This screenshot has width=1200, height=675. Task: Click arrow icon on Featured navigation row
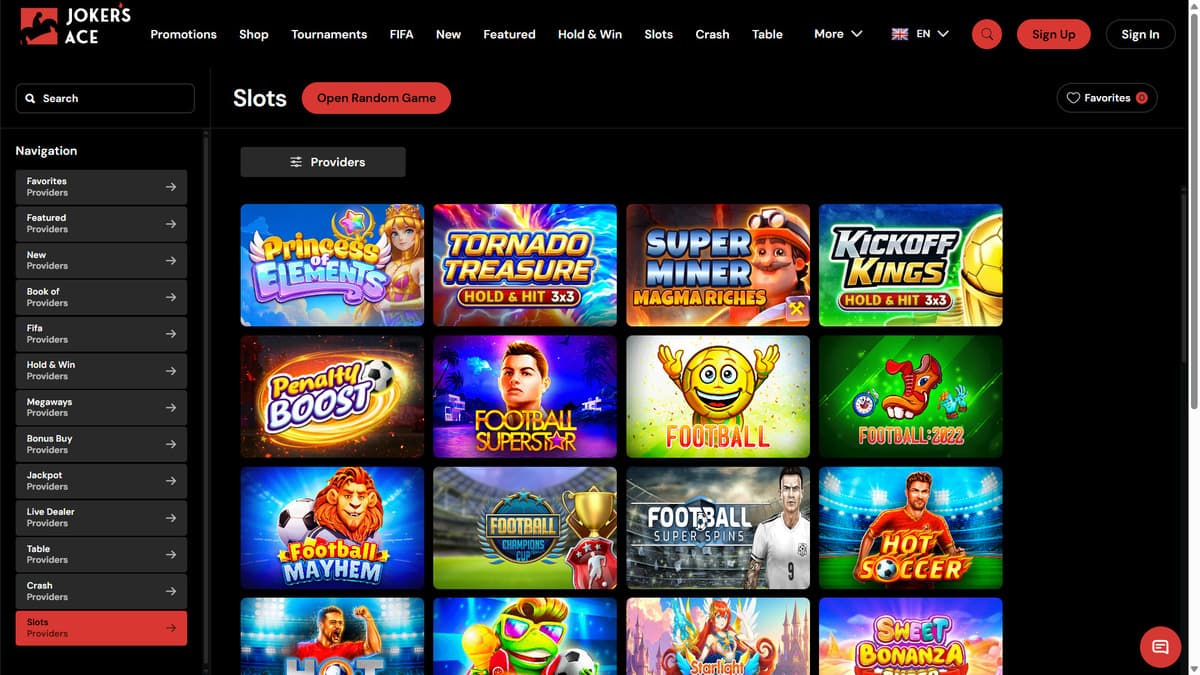click(171, 224)
